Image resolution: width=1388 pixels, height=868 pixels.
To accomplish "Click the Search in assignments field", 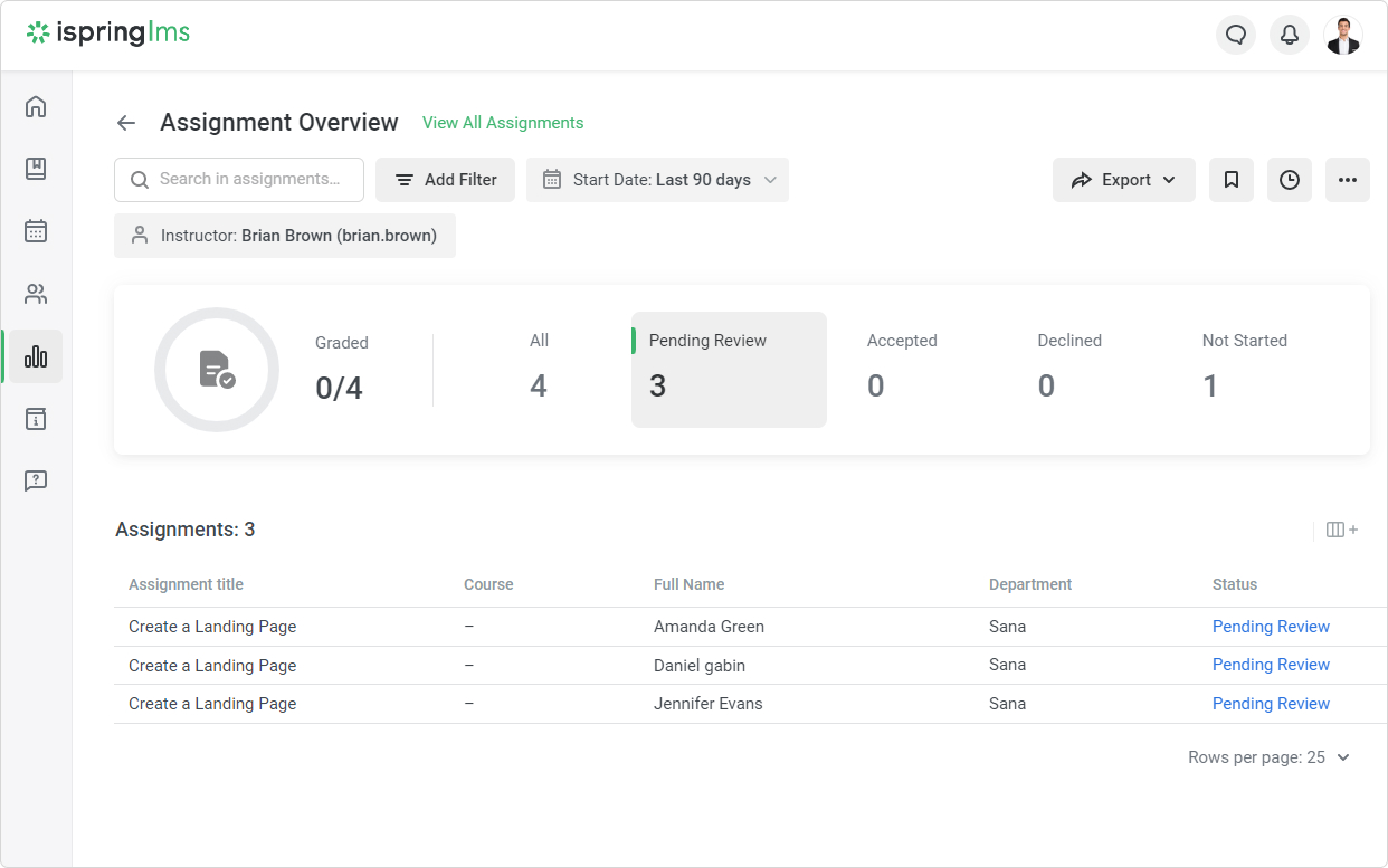I will point(248,180).
